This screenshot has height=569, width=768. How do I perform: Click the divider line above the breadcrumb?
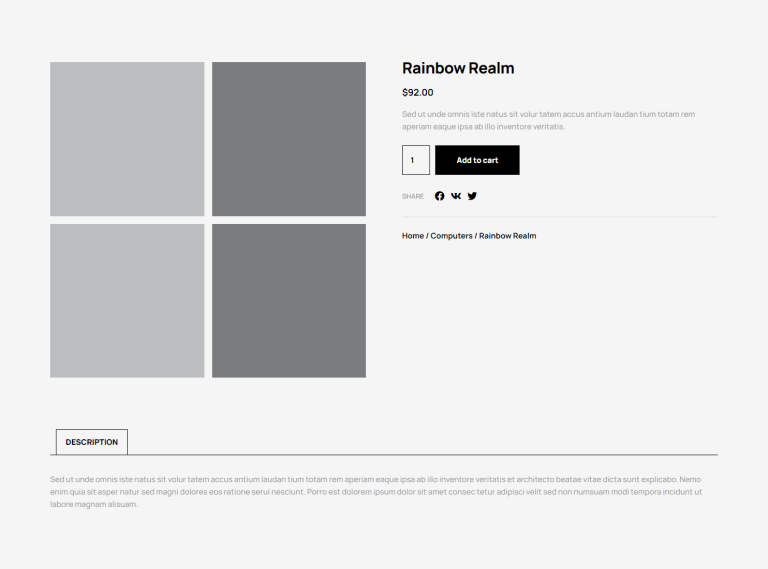559,217
